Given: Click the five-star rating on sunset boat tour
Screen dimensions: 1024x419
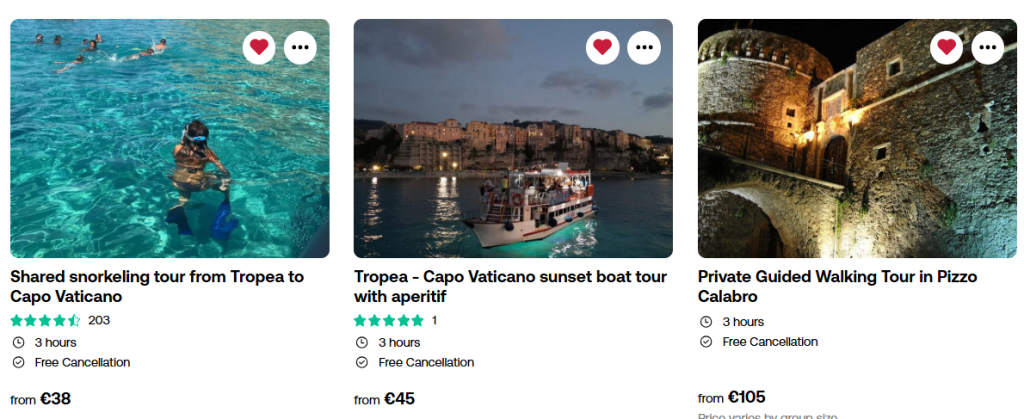Looking at the screenshot, I should point(389,321).
